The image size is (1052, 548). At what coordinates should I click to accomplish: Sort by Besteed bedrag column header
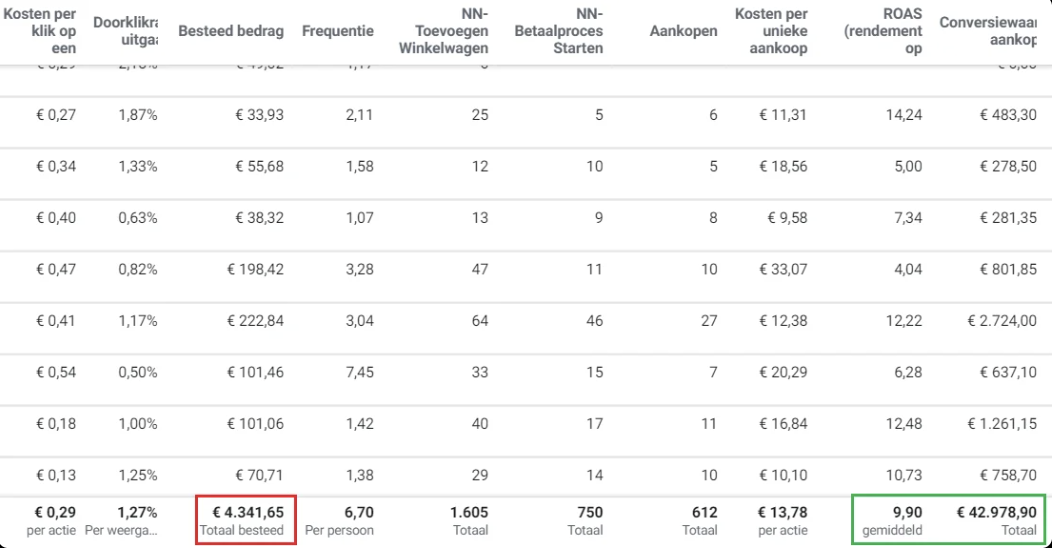[231, 31]
